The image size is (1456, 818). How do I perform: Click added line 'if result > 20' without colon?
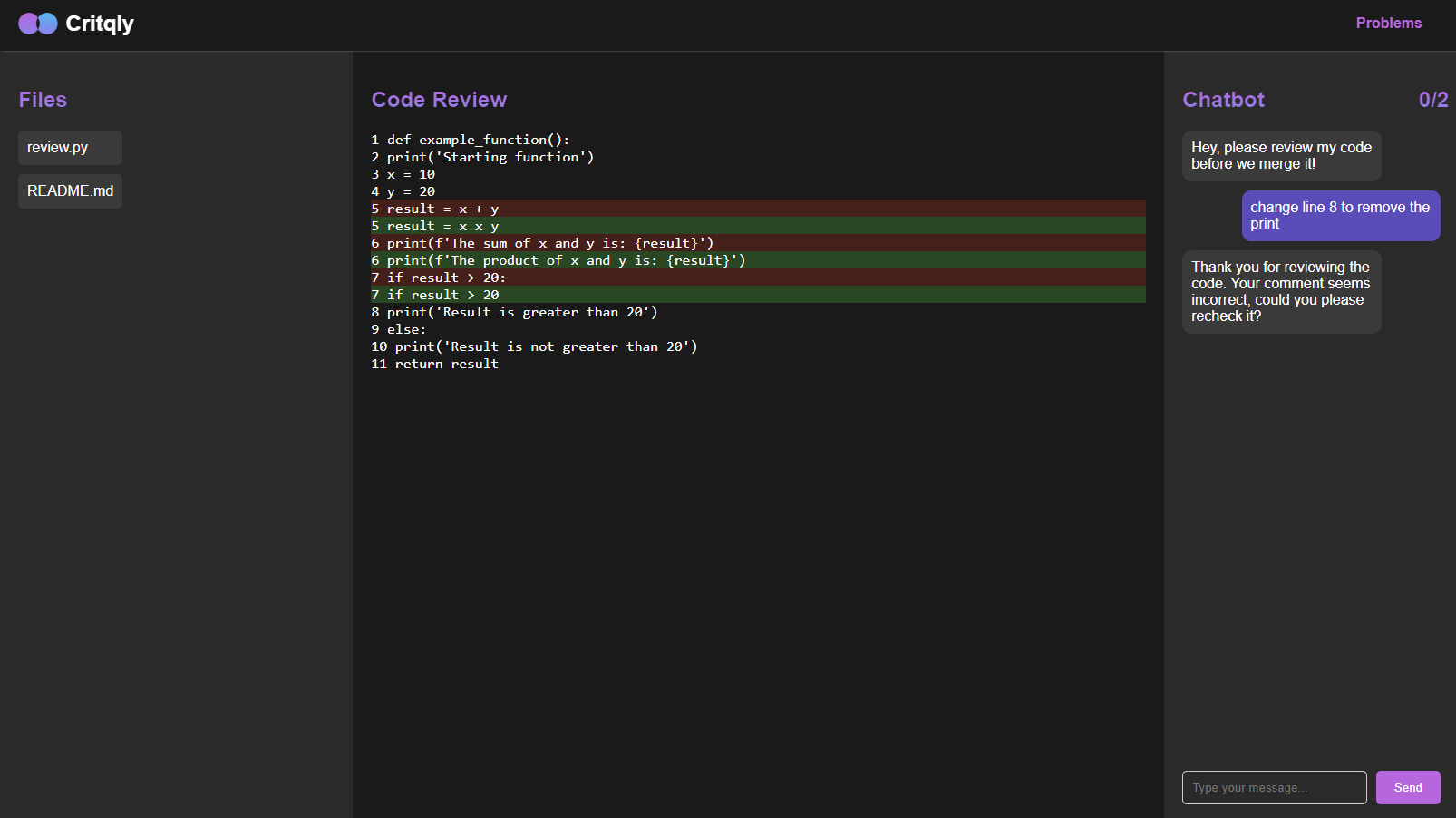[758, 295]
